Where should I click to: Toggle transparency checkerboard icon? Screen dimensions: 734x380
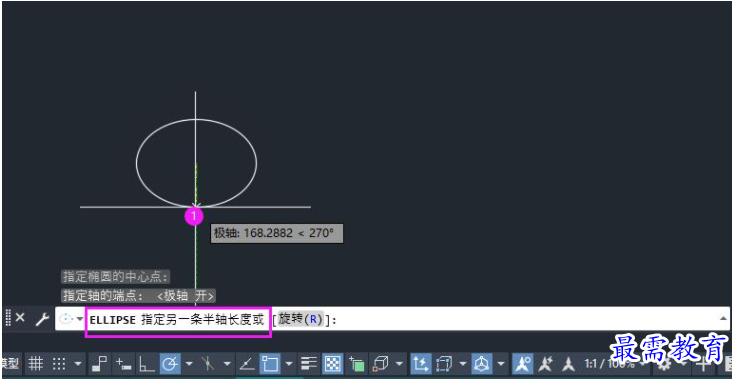pyautogui.click(x=333, y=364)
